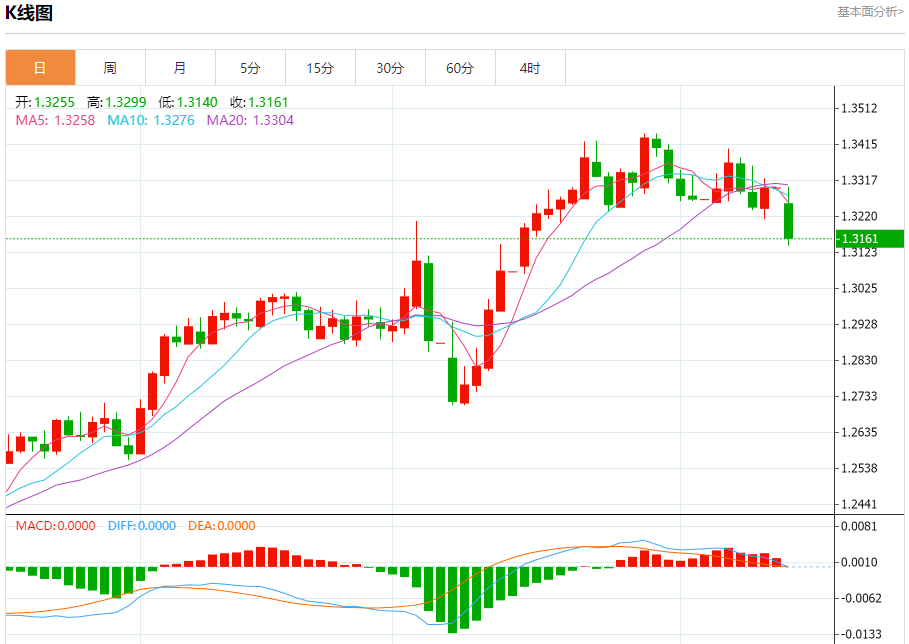Screen dimensions: 909x644
Task: Switch to the 月 monthly tab
Action: (180, 68)
